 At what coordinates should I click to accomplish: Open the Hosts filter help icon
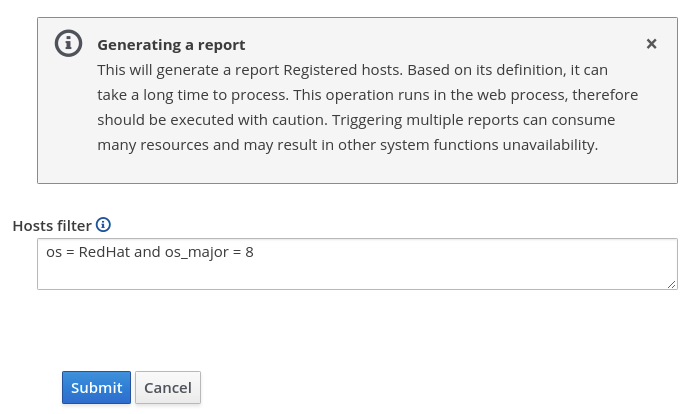click(x=103, y=225)
